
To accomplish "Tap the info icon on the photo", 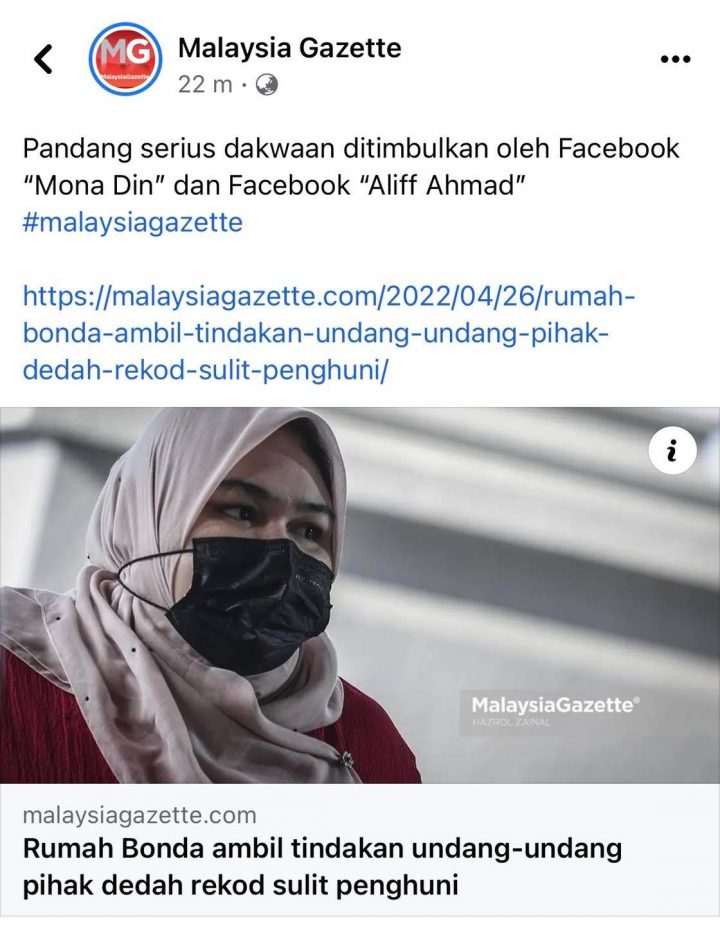I will (672, 451).
